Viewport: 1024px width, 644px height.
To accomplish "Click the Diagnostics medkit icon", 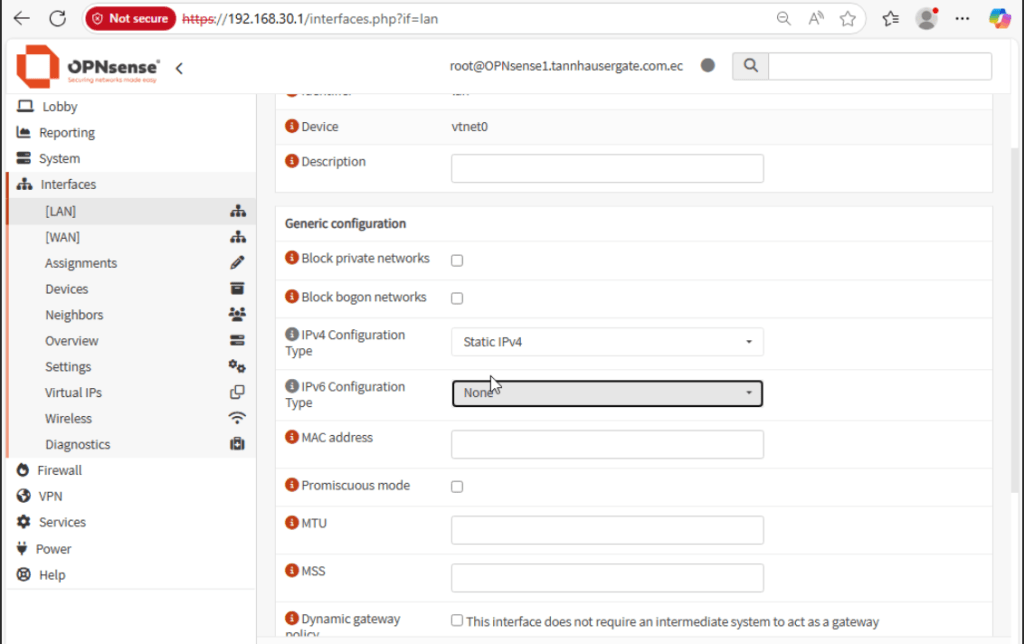I will (x=237, y=444).
